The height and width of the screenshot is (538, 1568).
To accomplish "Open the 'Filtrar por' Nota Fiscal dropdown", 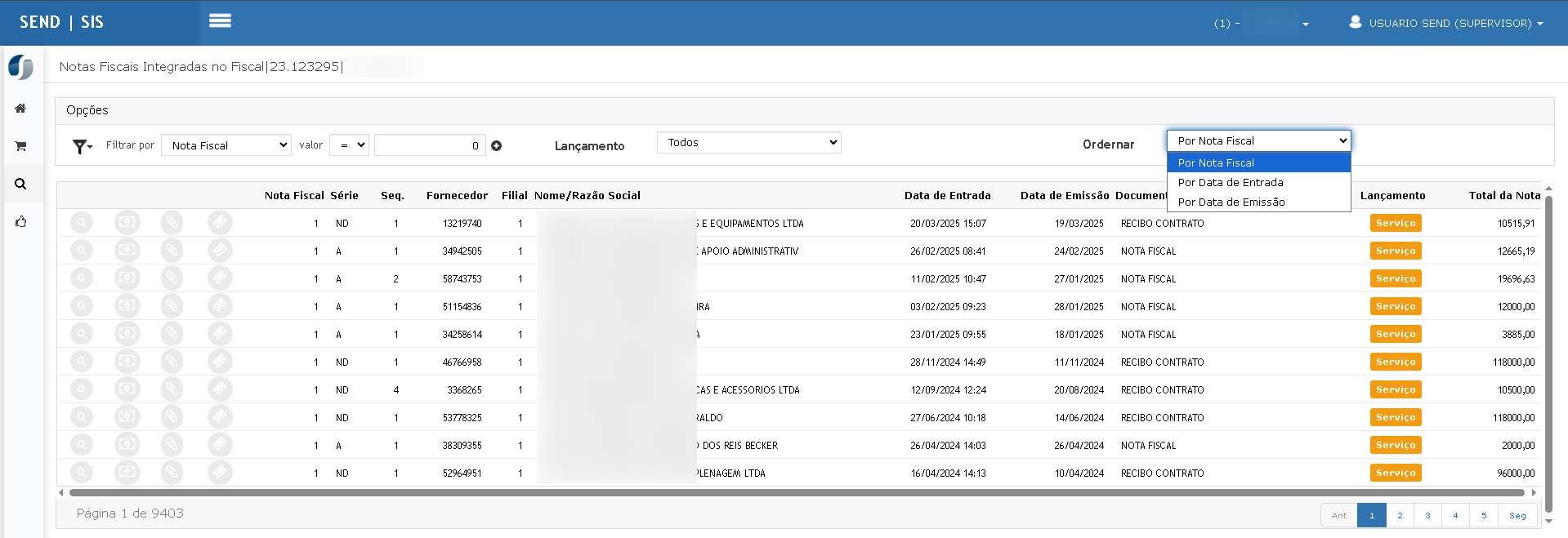I will (226, 145).
